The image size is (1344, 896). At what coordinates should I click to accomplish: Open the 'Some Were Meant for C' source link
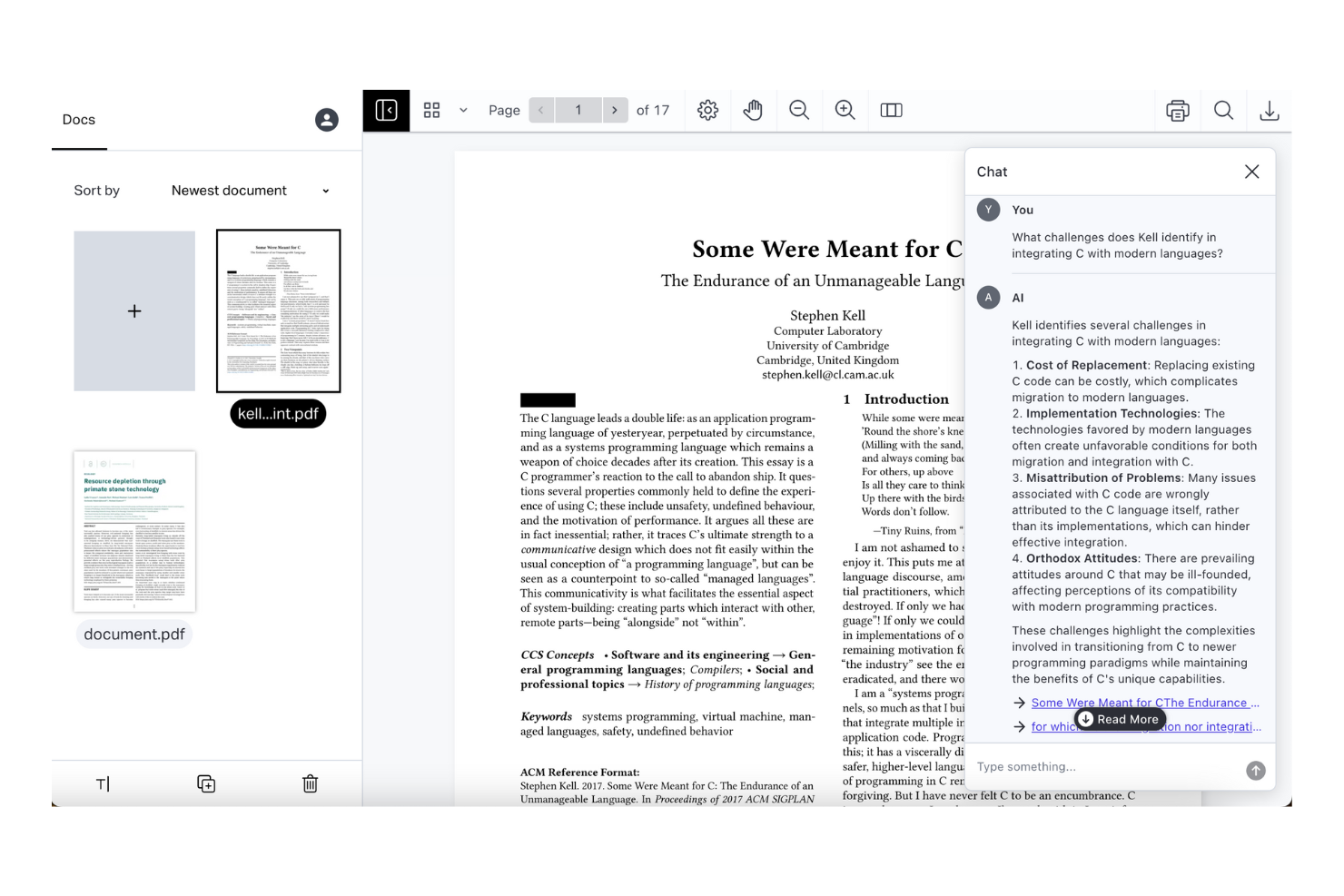[1144, 703]
